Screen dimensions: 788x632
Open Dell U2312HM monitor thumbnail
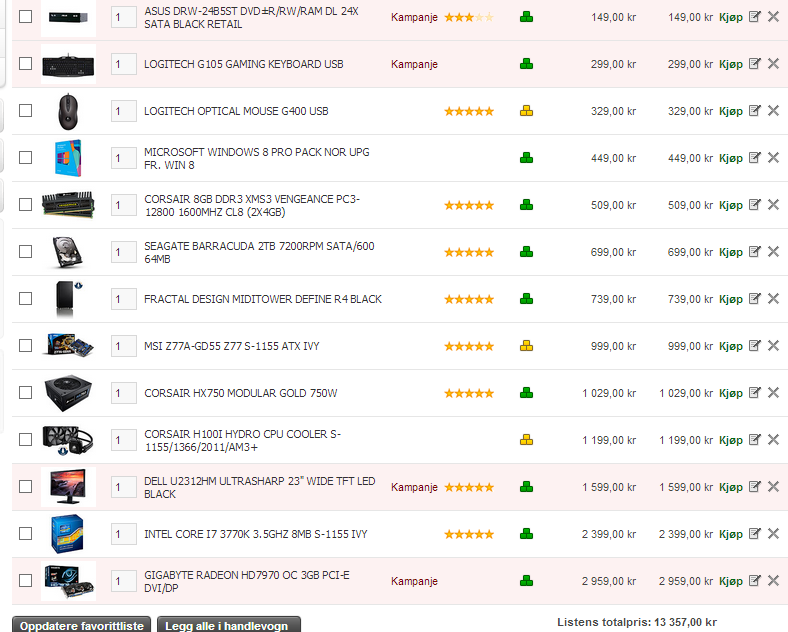coord(68,487)
